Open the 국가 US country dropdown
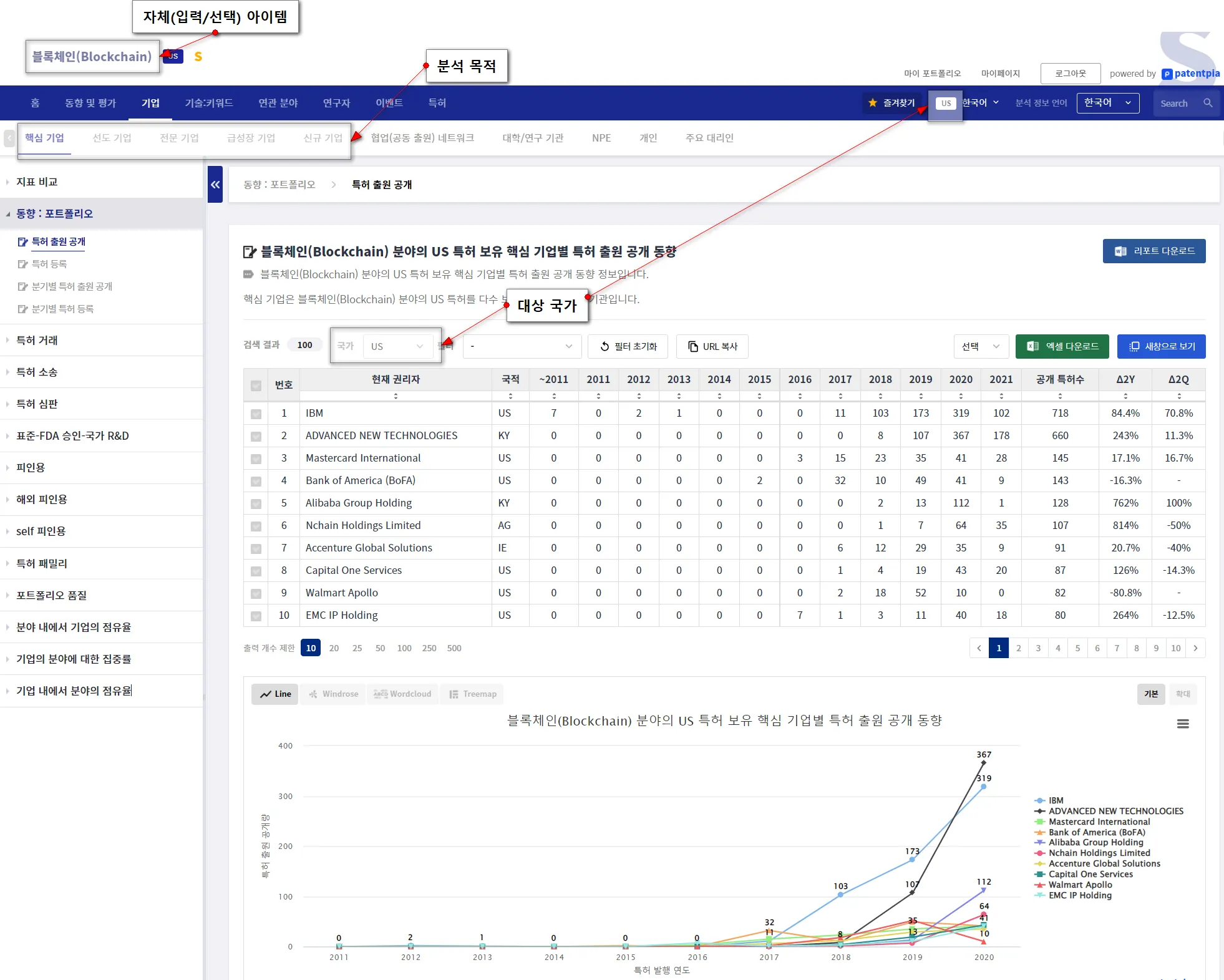The width and height of the screenshot is (1224, 980). point(397,346)
